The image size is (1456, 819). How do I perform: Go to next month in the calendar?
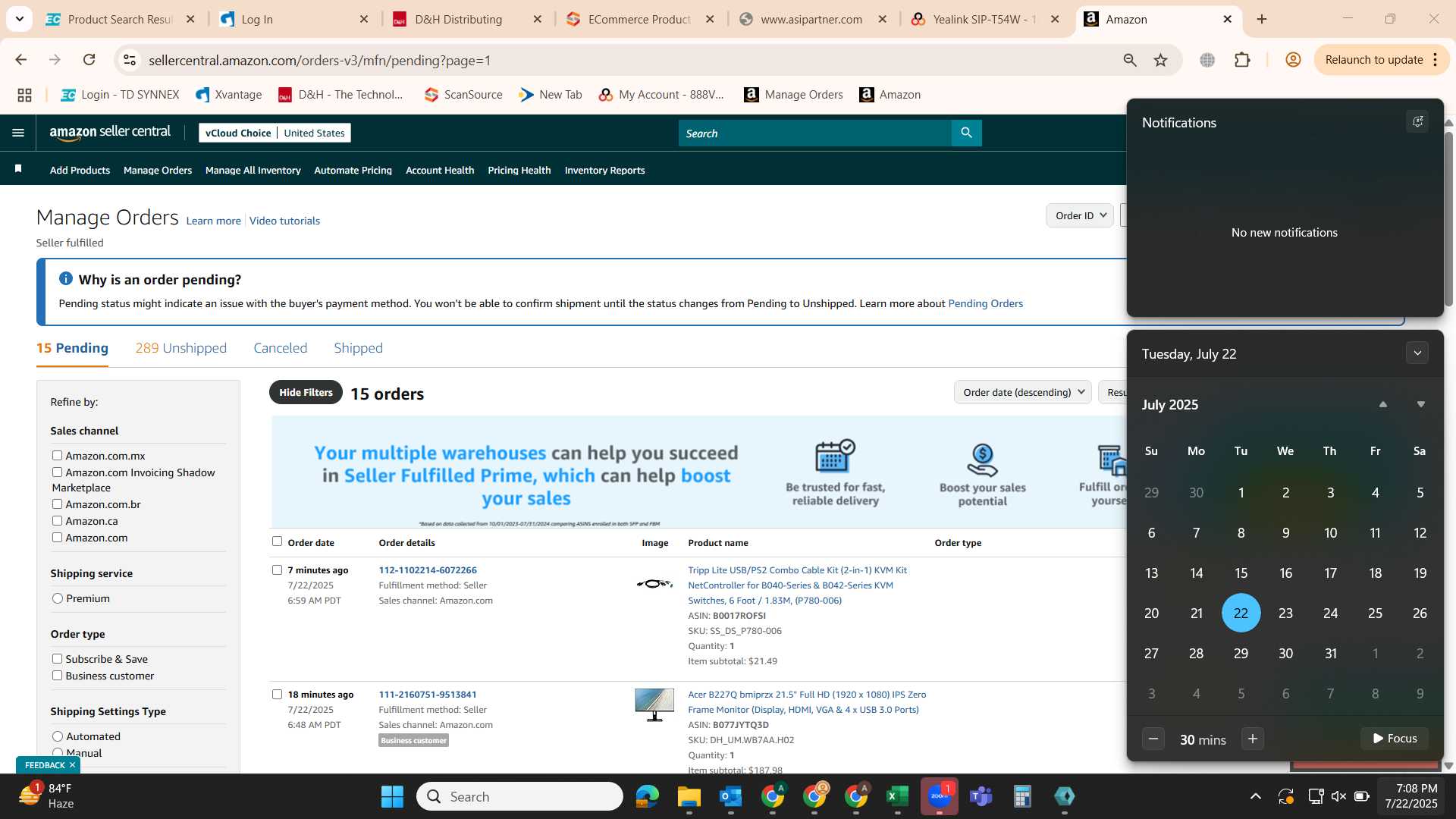[1421, 404]
